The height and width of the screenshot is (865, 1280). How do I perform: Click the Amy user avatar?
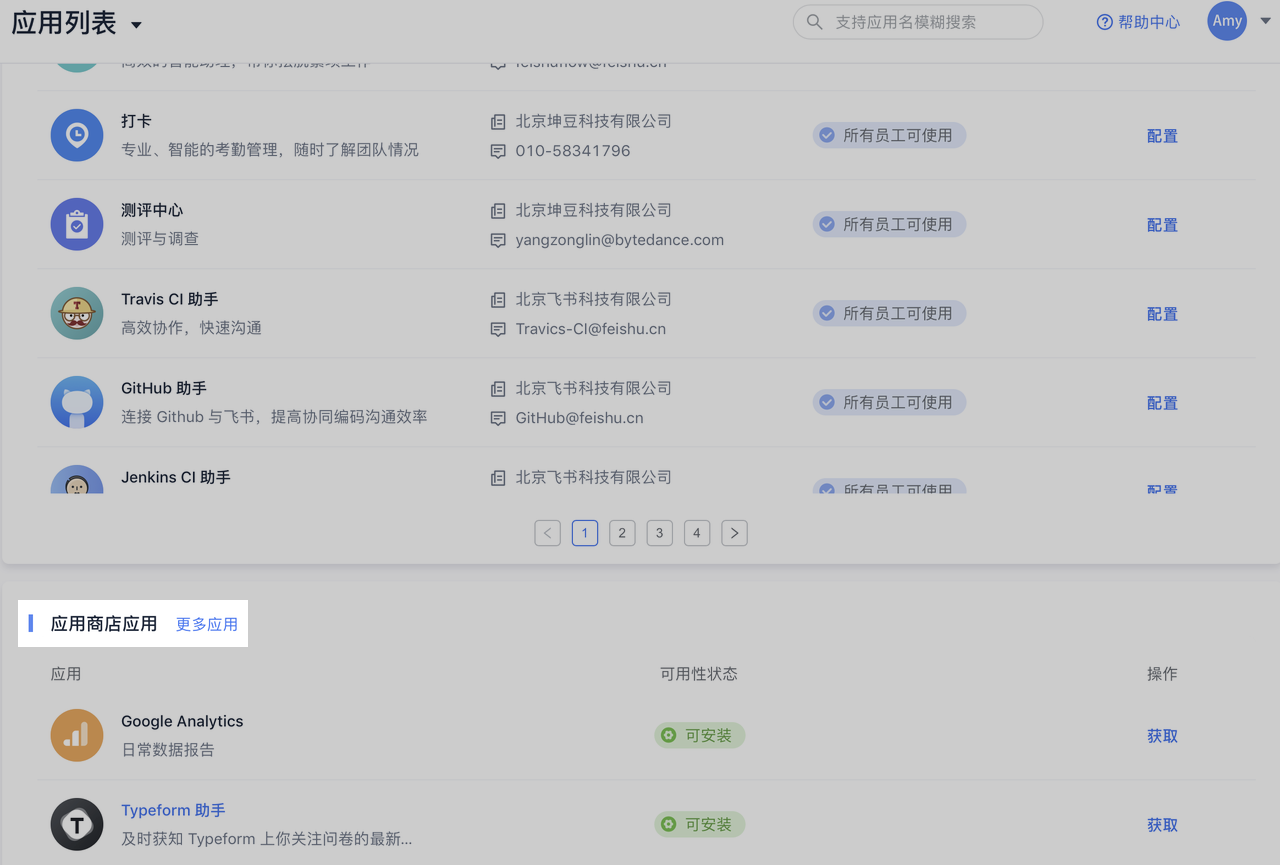click(1227, 21)
